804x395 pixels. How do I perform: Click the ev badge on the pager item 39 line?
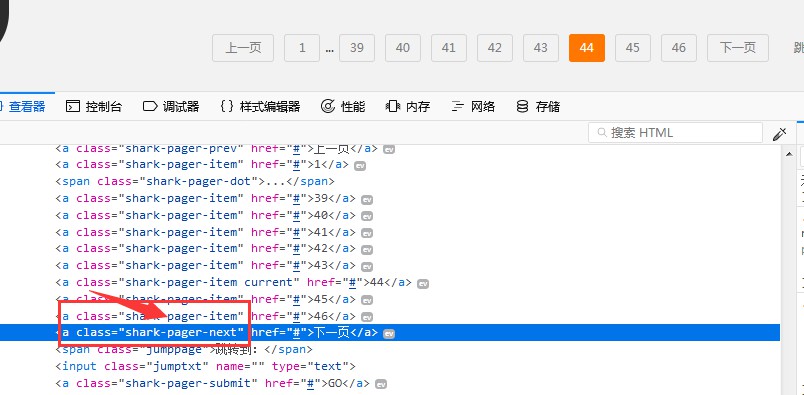(367, 200)
